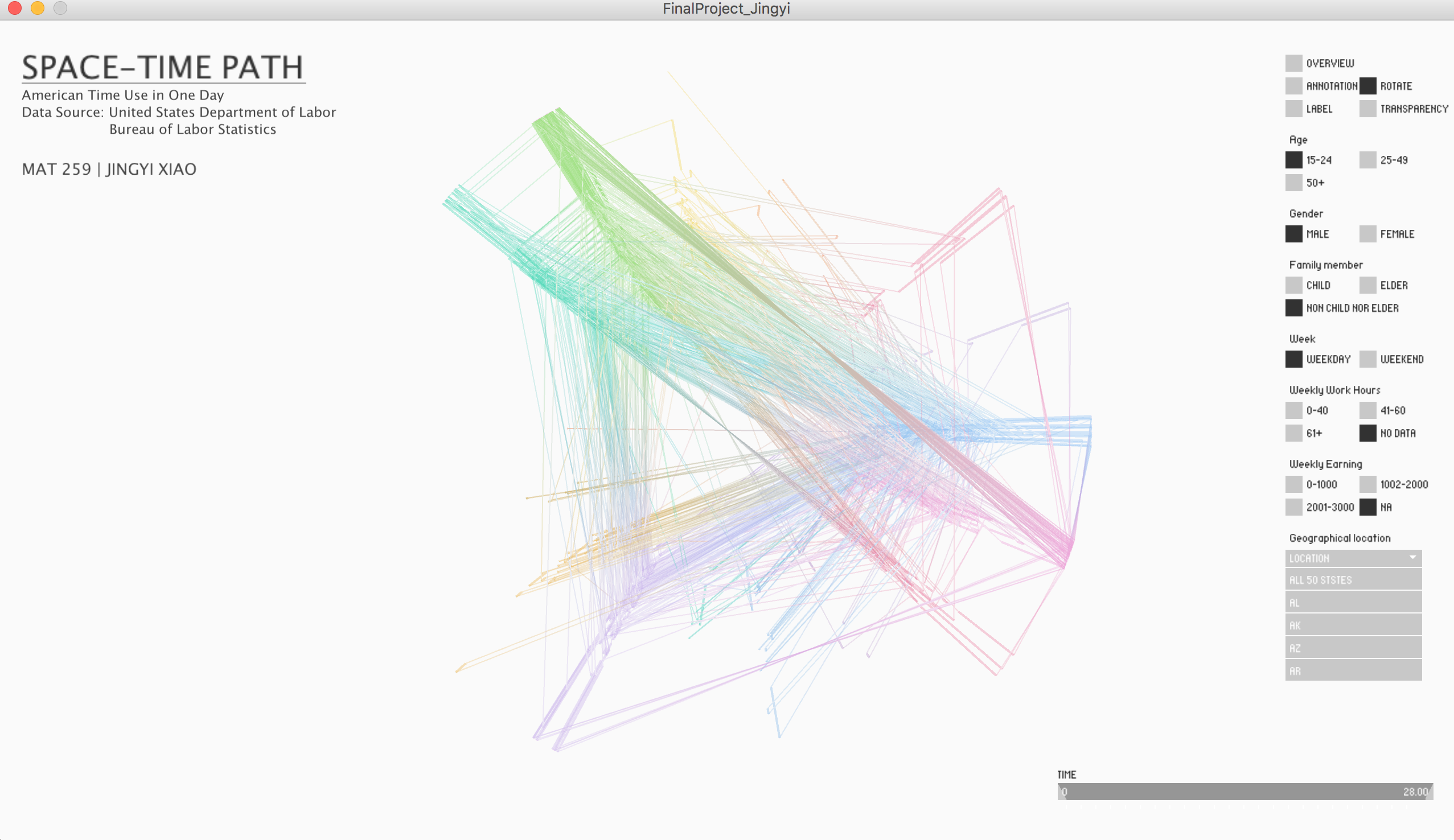Enable the 1002-2000 weekly earning filter
Screen dimensions: 1454x840
[x=1367, y=484]
